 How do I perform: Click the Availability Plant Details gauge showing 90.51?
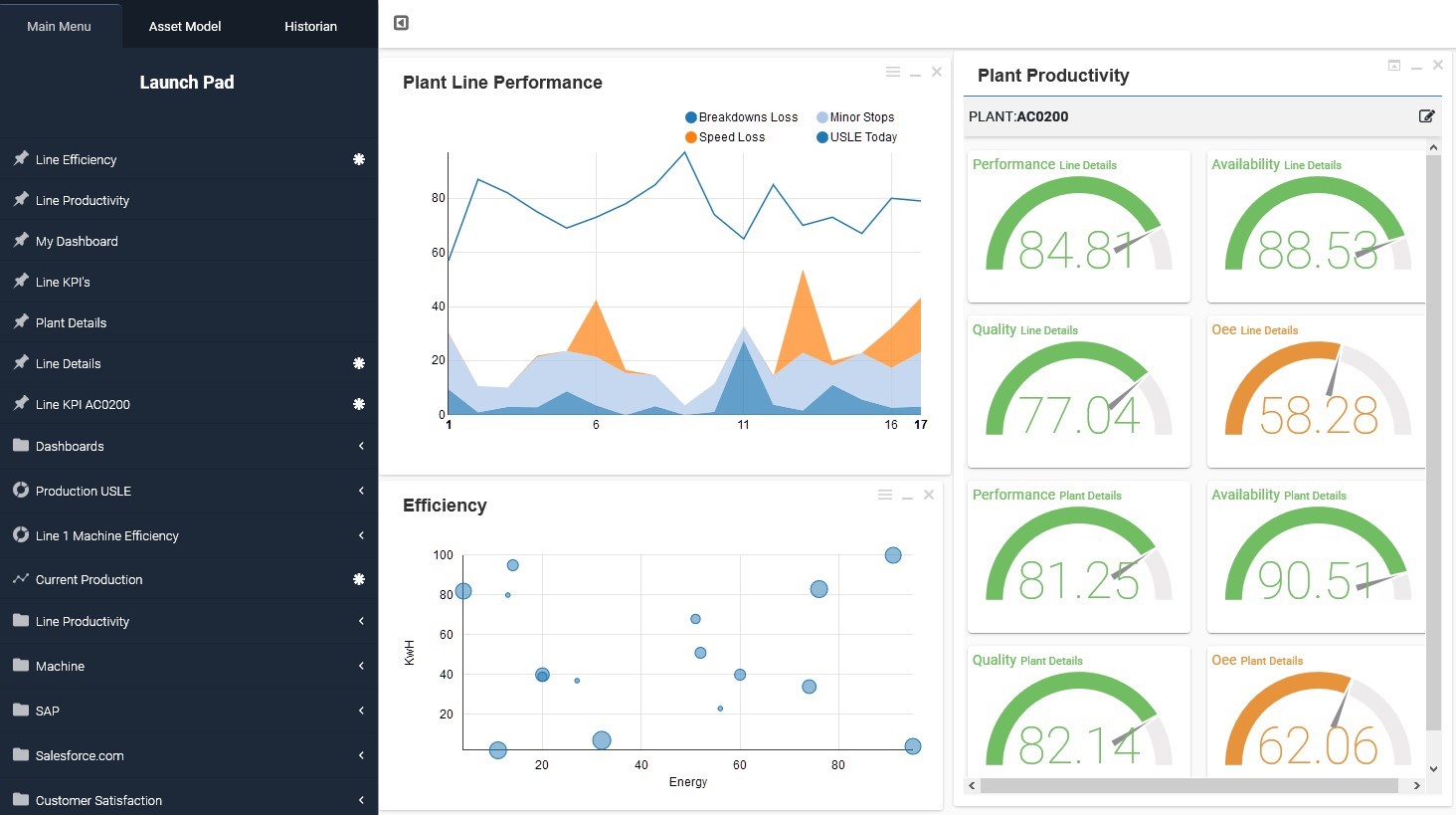(x=1318, y=555)
